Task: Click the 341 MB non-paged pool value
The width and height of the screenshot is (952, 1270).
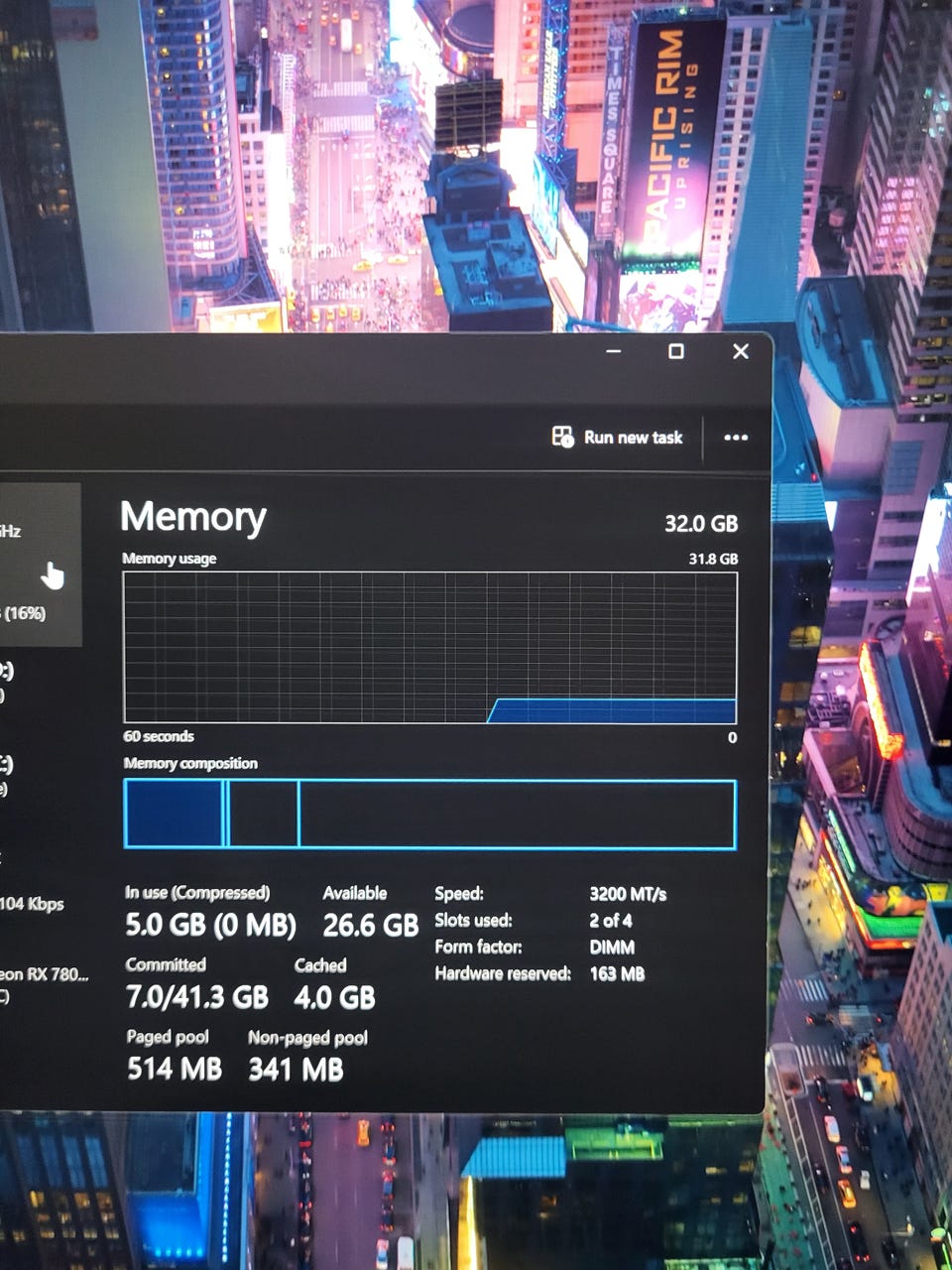Action: click(296, 1069)
